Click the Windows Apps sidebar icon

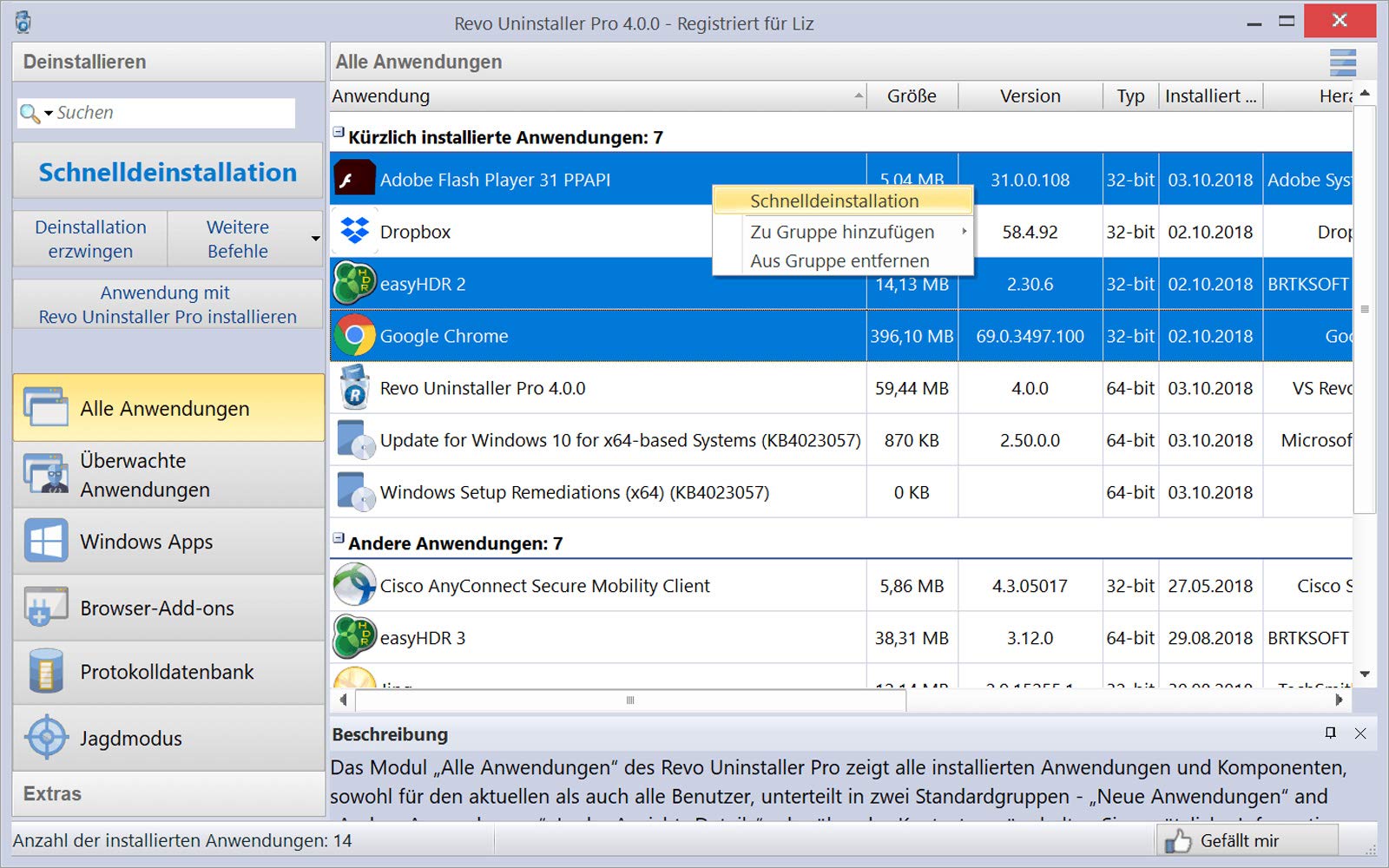(x=46, y=541)
